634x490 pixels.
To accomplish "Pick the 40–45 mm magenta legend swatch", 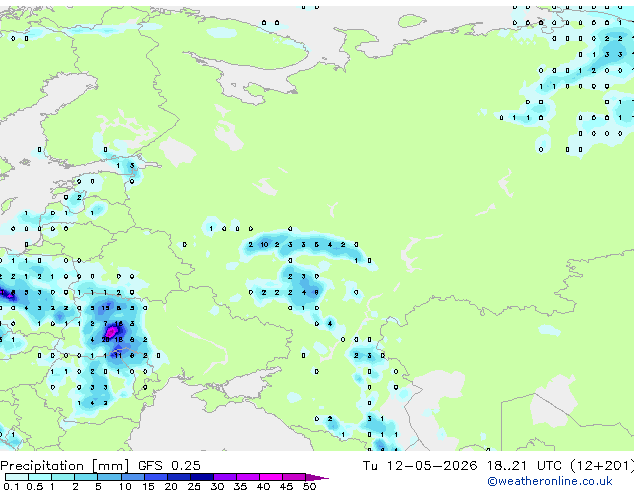I will pos(271,477).
